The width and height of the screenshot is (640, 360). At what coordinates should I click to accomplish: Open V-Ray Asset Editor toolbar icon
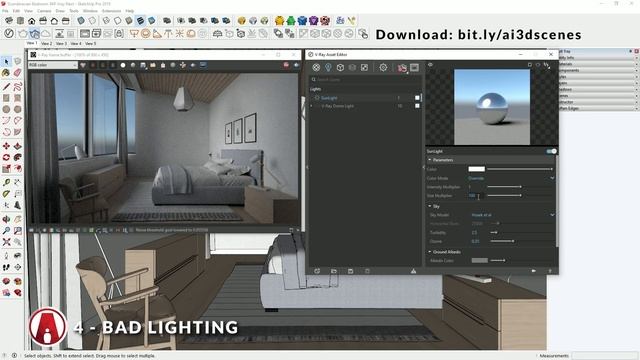point(8,33)
